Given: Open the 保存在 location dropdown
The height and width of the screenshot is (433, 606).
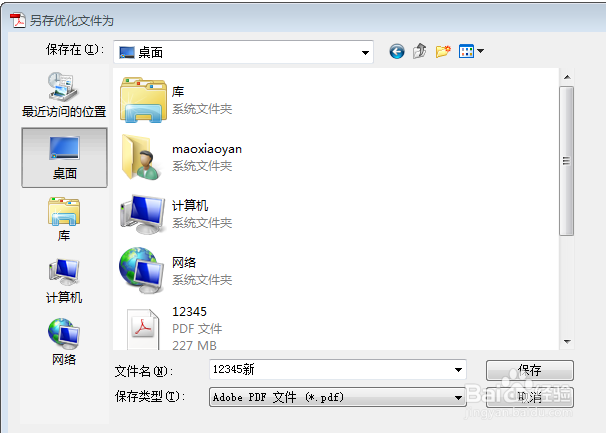Looking at the screenshot, I should coord(243,52).
